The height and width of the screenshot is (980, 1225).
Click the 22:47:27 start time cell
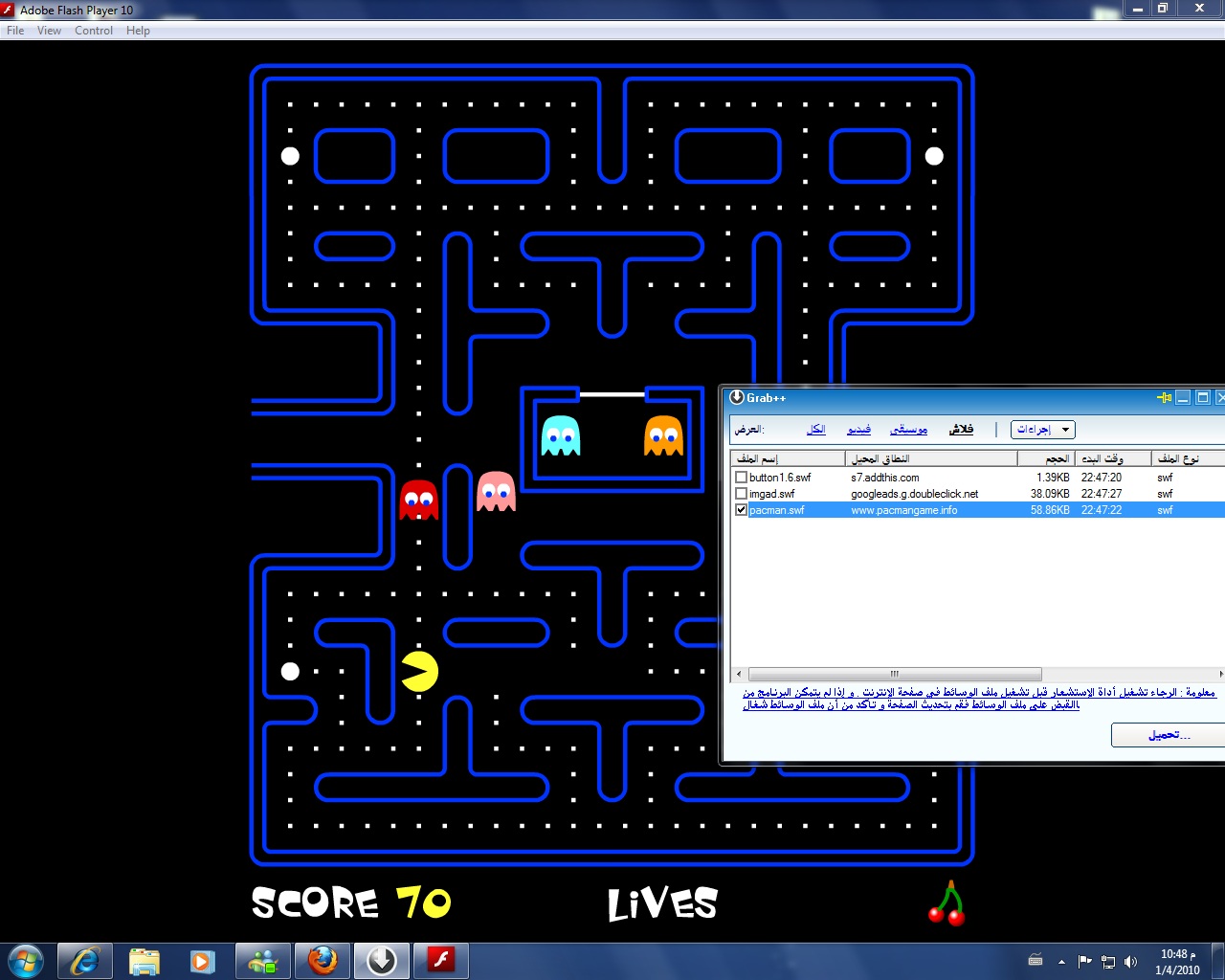pos(1102,494)
